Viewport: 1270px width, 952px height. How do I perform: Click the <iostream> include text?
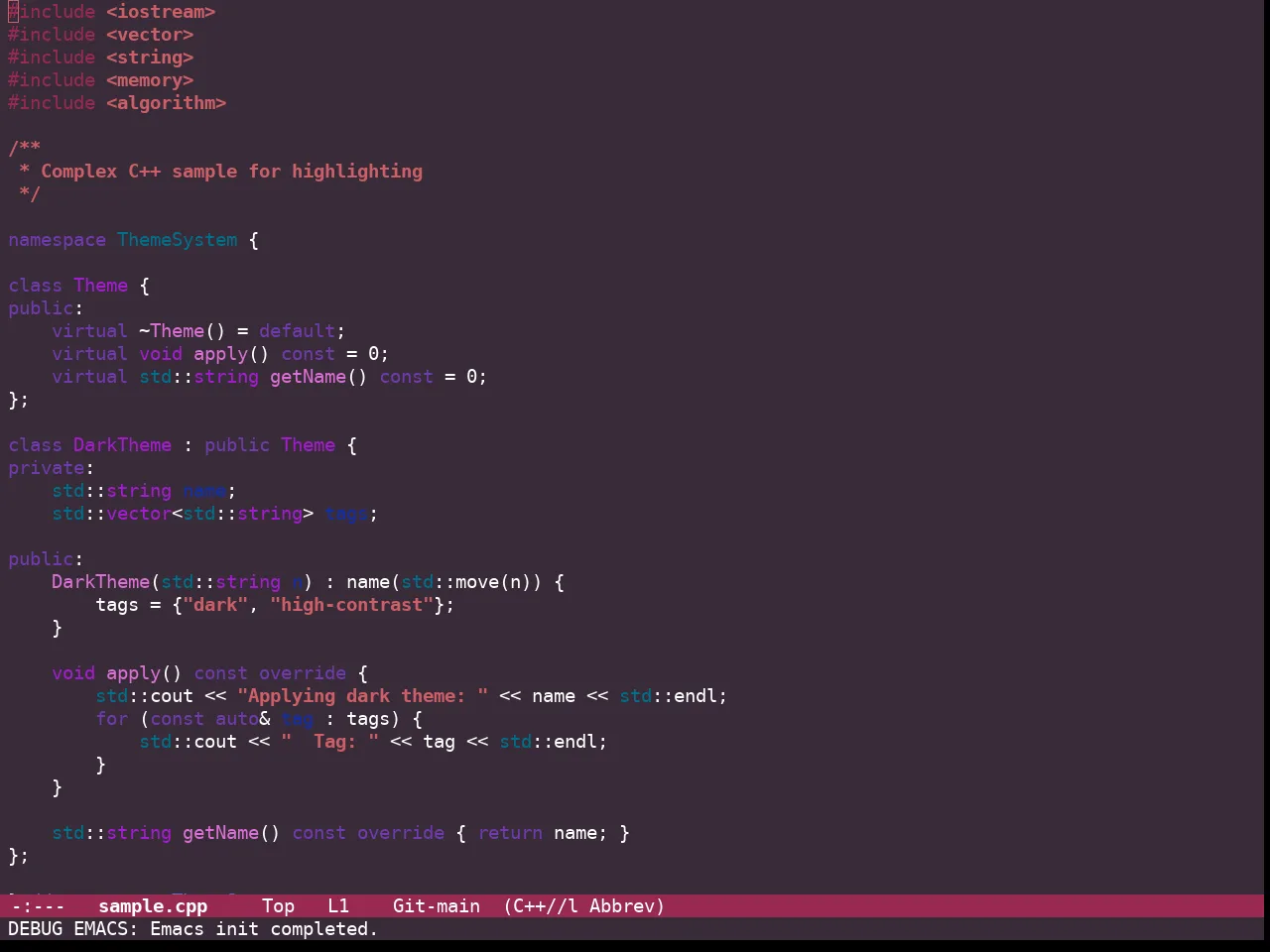click(161, 12)
